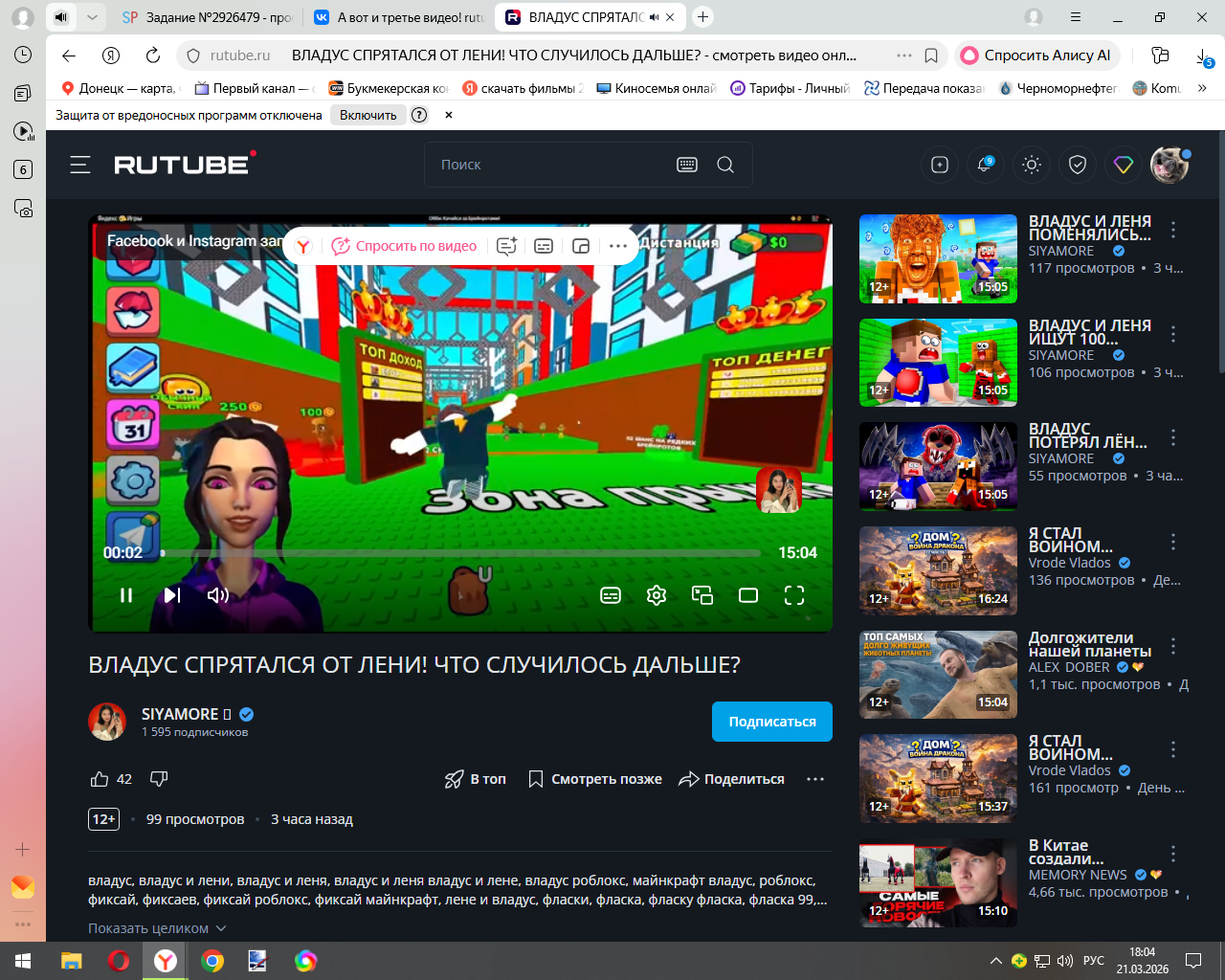Open overlay three-dots menu
The width and height of the screenshot is (1225, 980).
pos(618,246)
